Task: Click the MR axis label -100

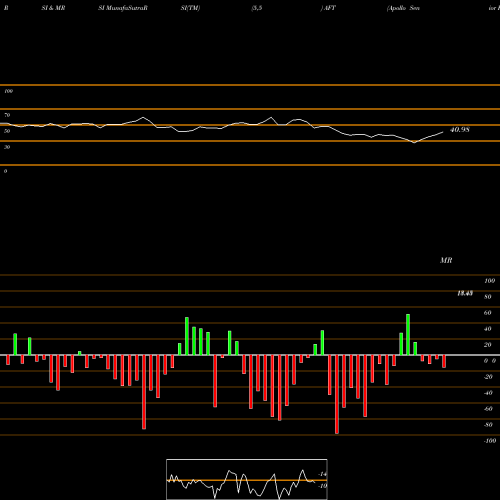Action: [490, 441]
